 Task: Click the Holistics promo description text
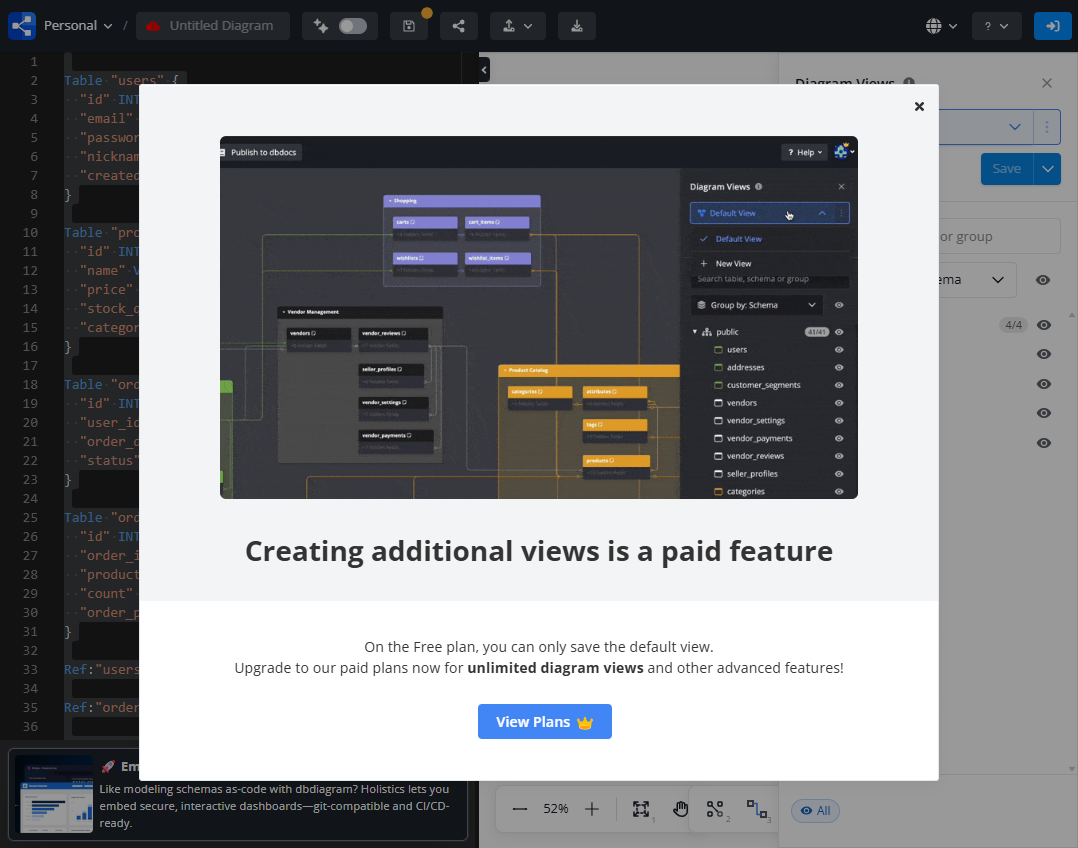(x=275, y=806)
